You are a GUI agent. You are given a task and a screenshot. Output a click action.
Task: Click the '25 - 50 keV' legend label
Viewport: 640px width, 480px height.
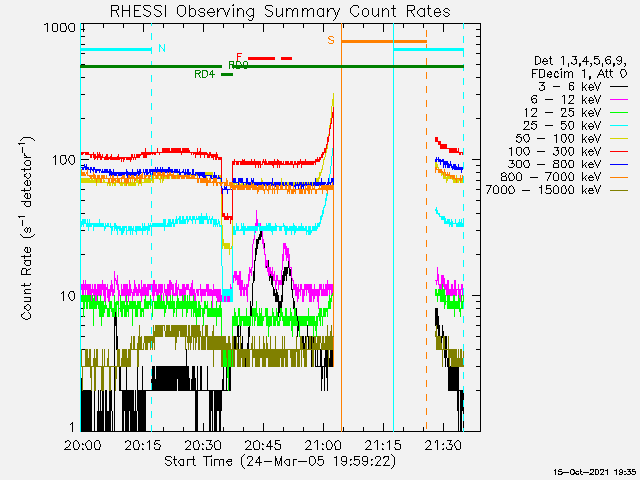click(562, 125)
